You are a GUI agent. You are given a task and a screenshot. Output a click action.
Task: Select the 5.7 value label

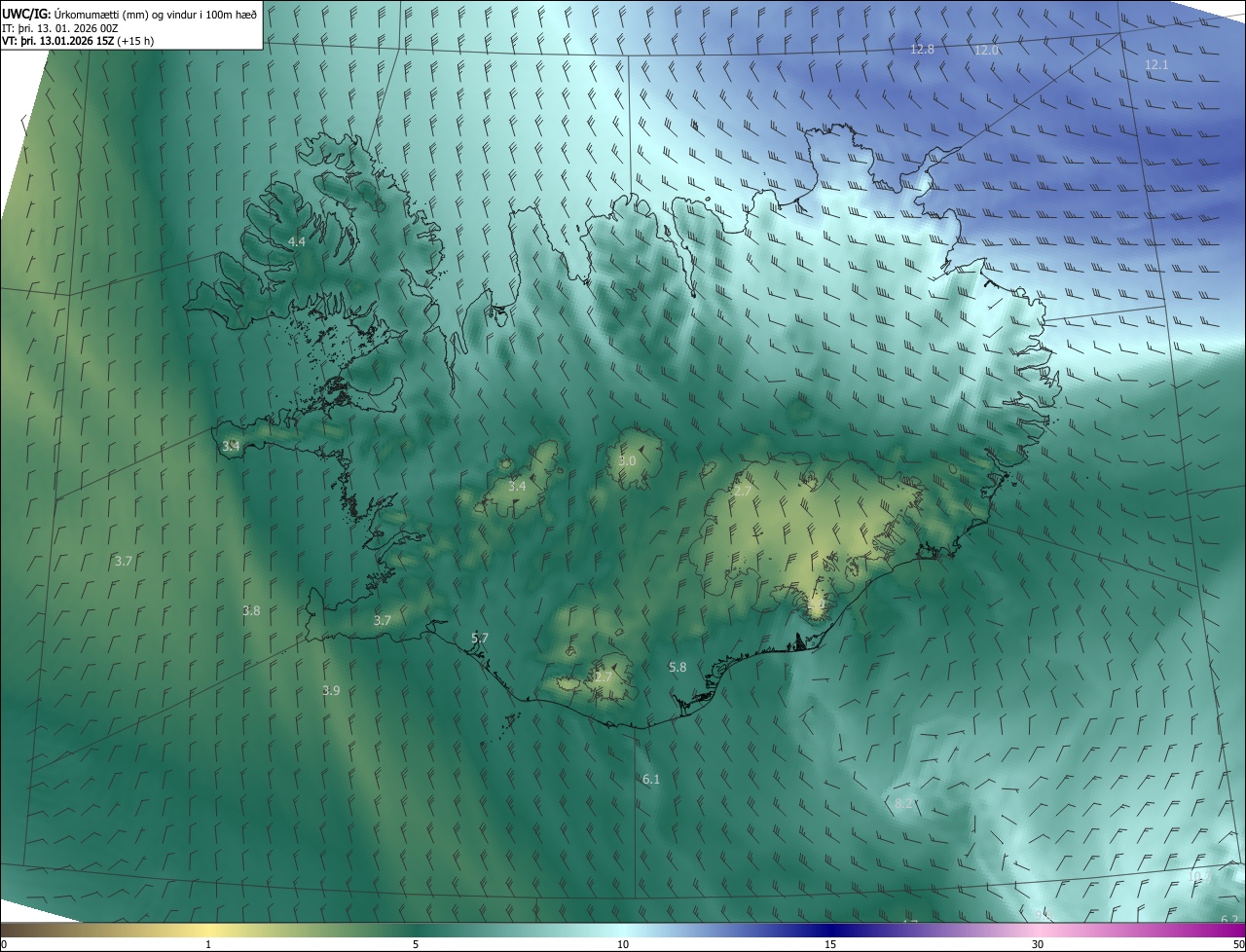pos(479,638)
